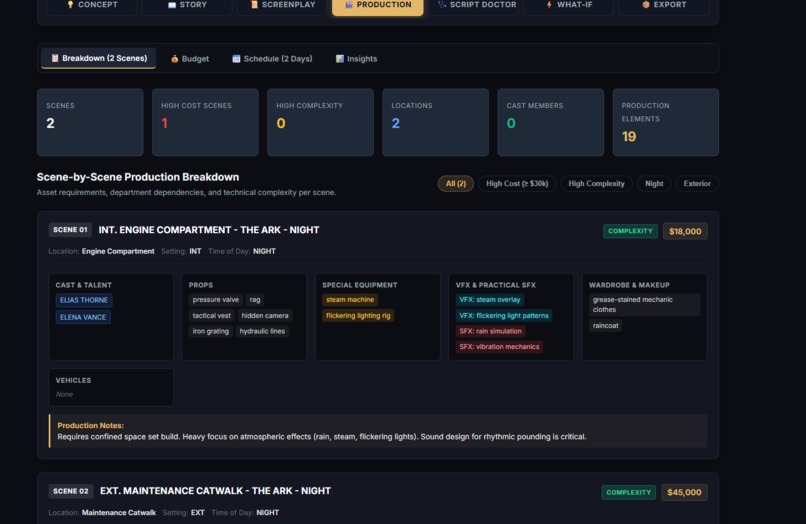Click the hydraulic lines prop tag
The image size is (806, 524).
(262, 331)
